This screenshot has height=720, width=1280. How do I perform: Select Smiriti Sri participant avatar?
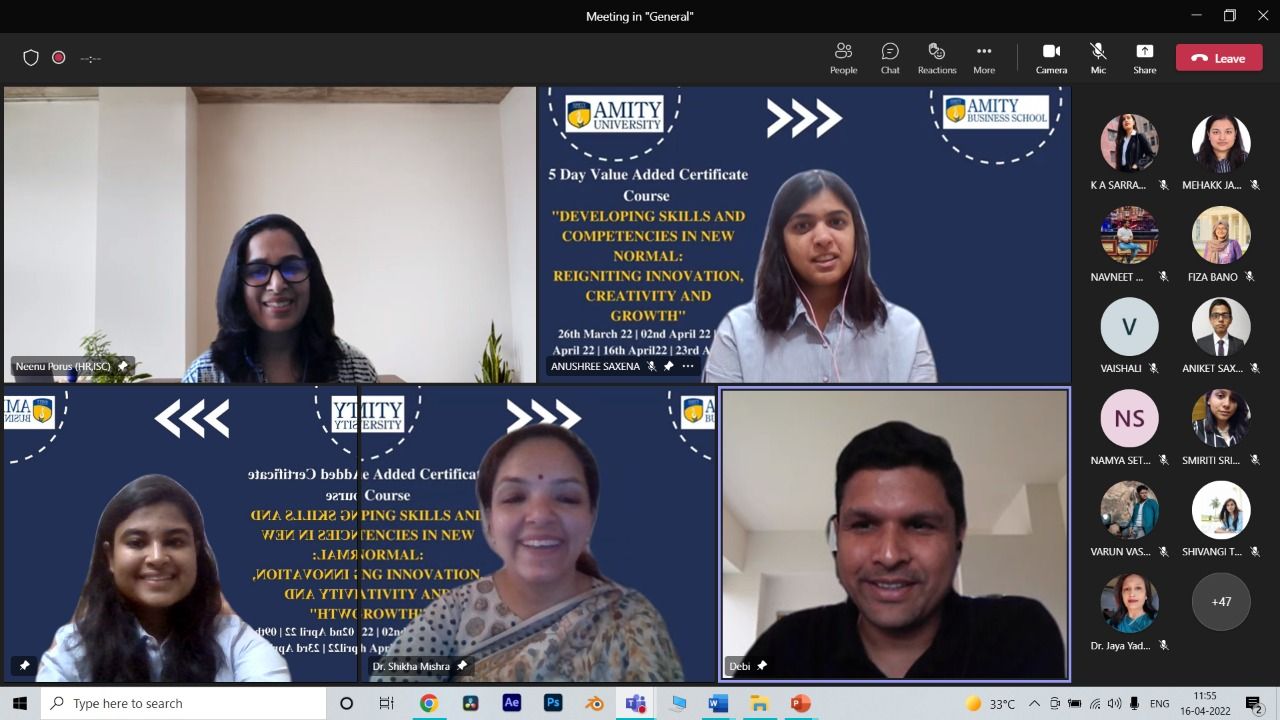point(1221,418)
